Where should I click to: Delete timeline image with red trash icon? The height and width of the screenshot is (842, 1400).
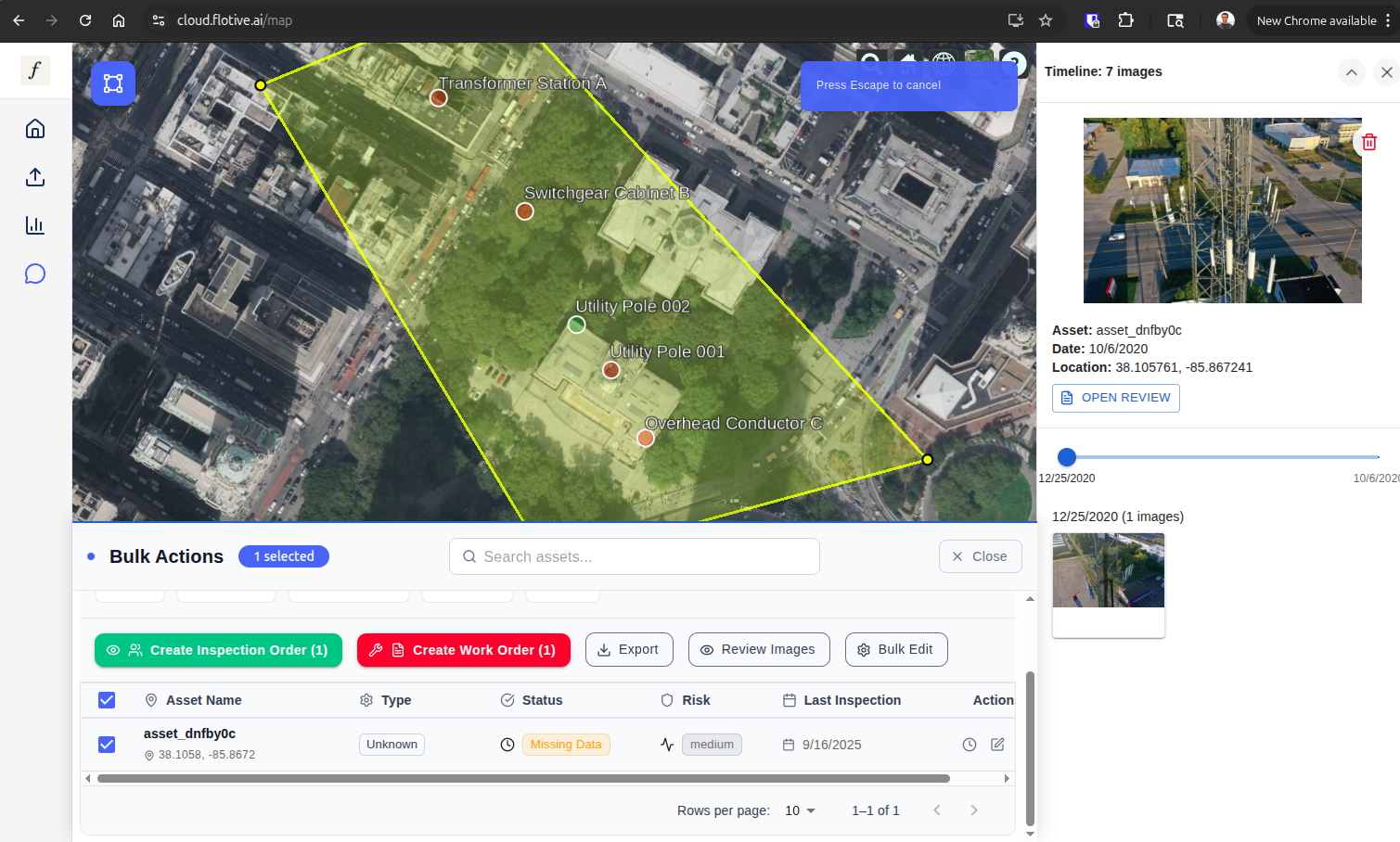tap(1368, 142)
